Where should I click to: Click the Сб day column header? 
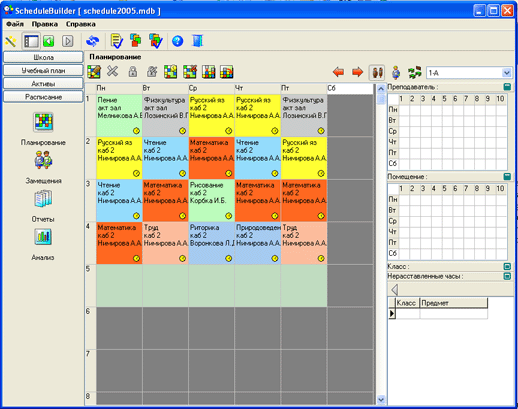(x=350, y=88)
